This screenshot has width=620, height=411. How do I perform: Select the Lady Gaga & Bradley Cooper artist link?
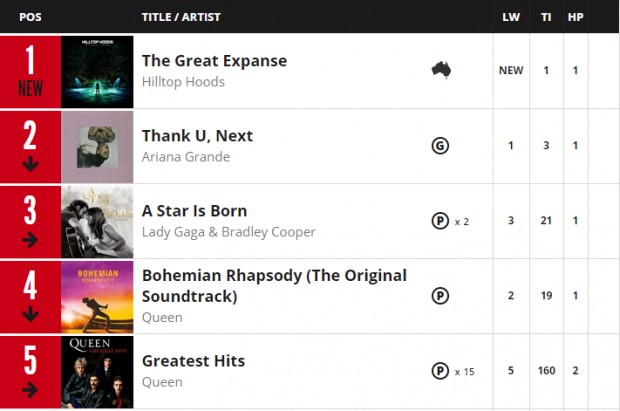(229, 232)
